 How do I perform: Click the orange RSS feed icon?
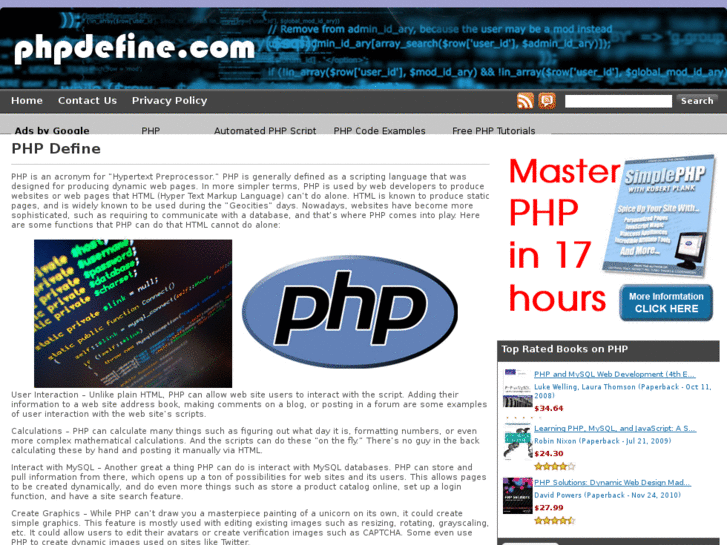click(525, 101)
